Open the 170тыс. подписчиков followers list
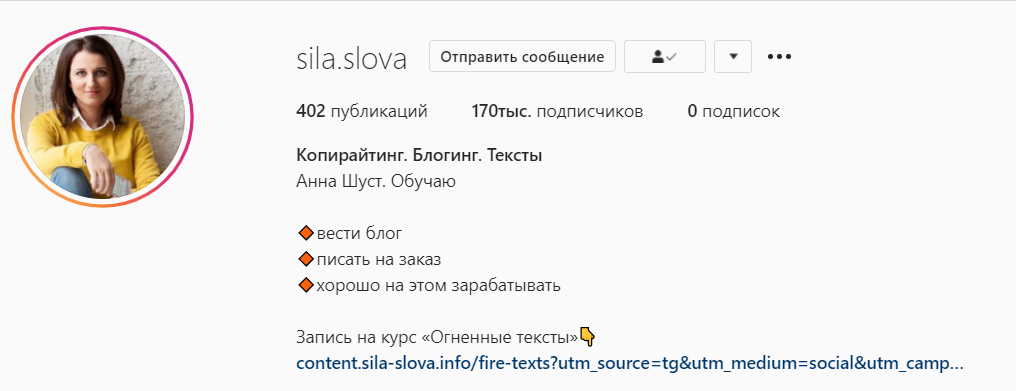 point(557,112)
